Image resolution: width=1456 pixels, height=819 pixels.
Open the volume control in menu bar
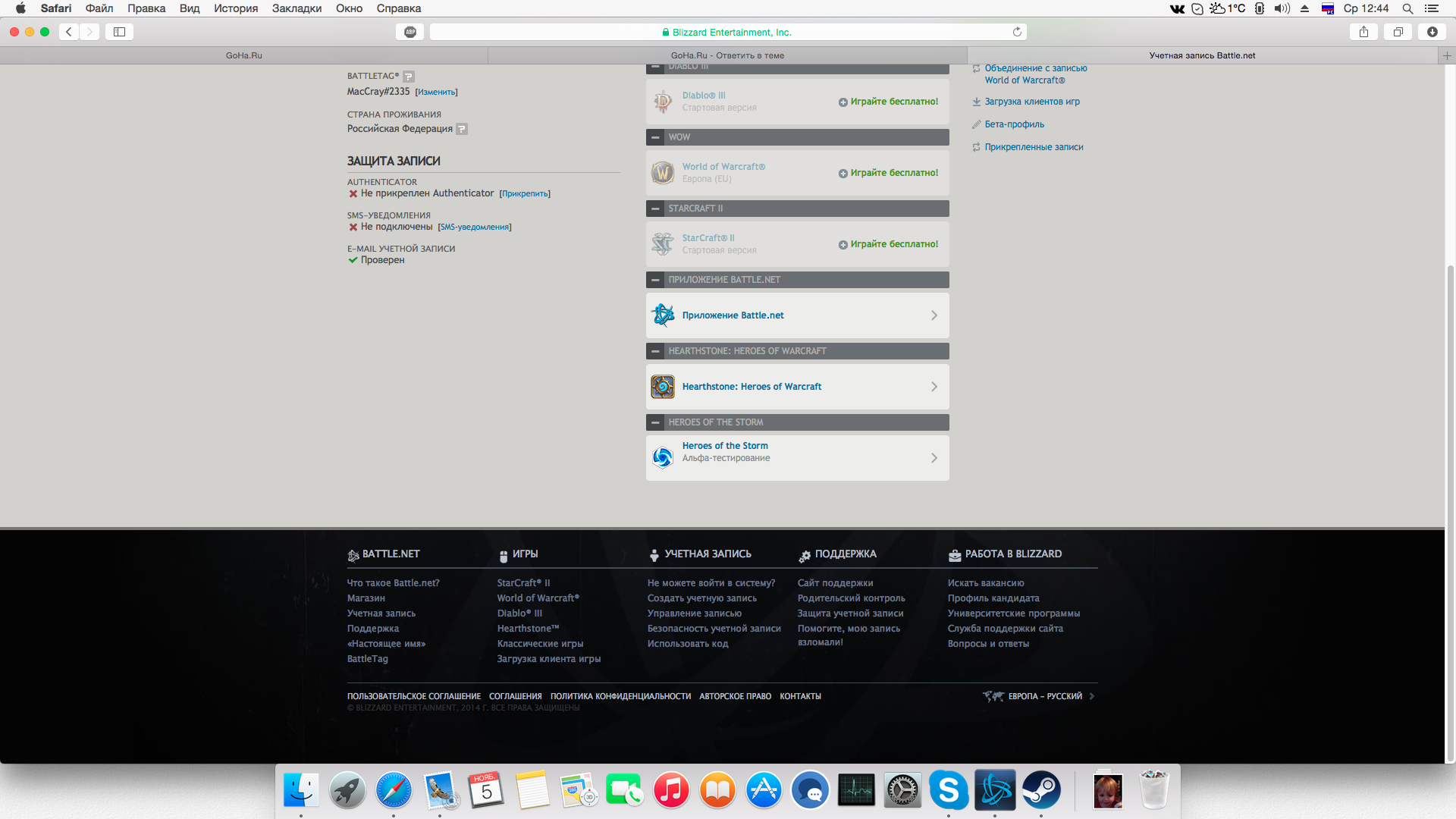click(x=1282, y=8)
